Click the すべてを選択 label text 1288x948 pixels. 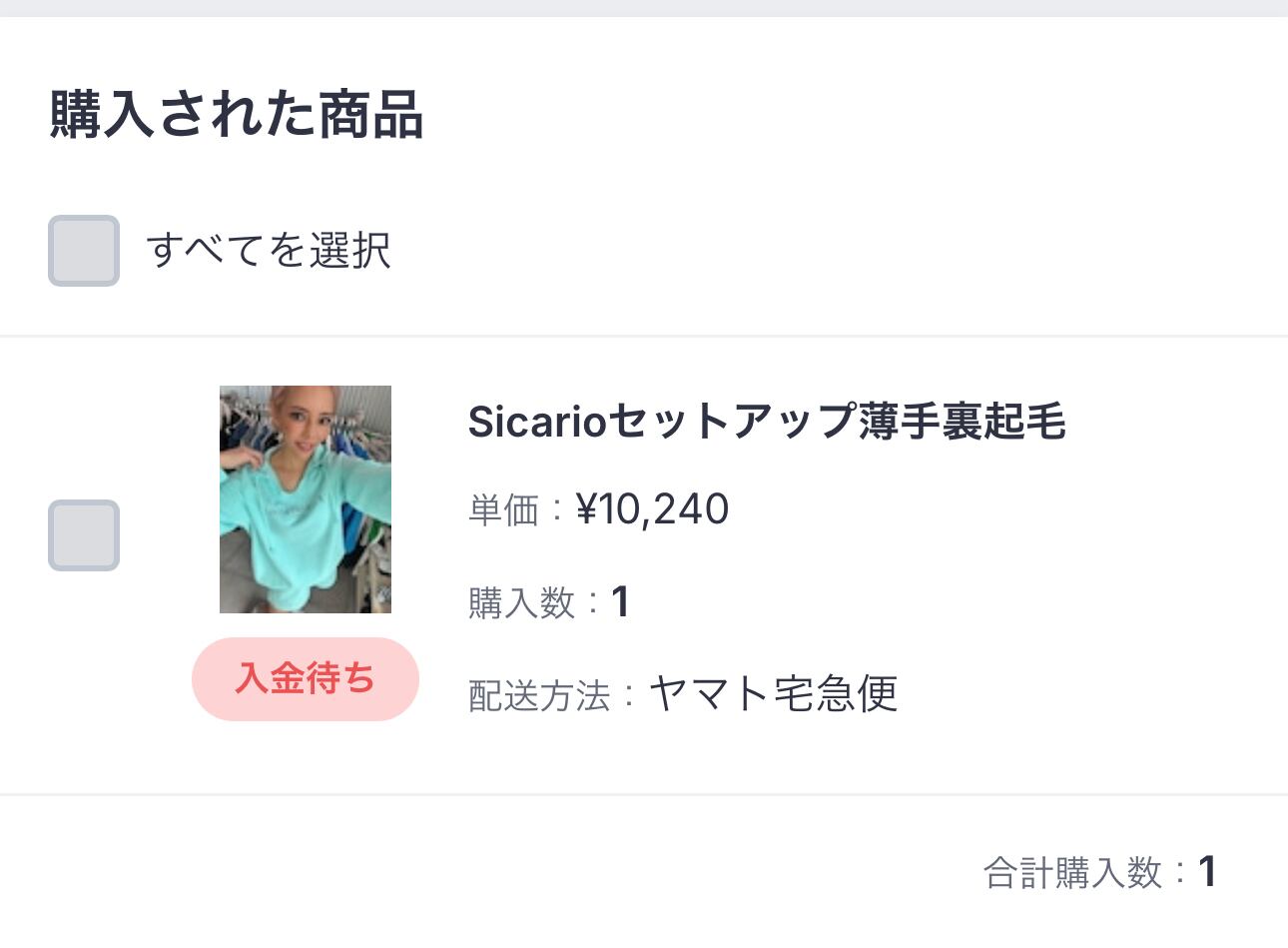[268, 250]
